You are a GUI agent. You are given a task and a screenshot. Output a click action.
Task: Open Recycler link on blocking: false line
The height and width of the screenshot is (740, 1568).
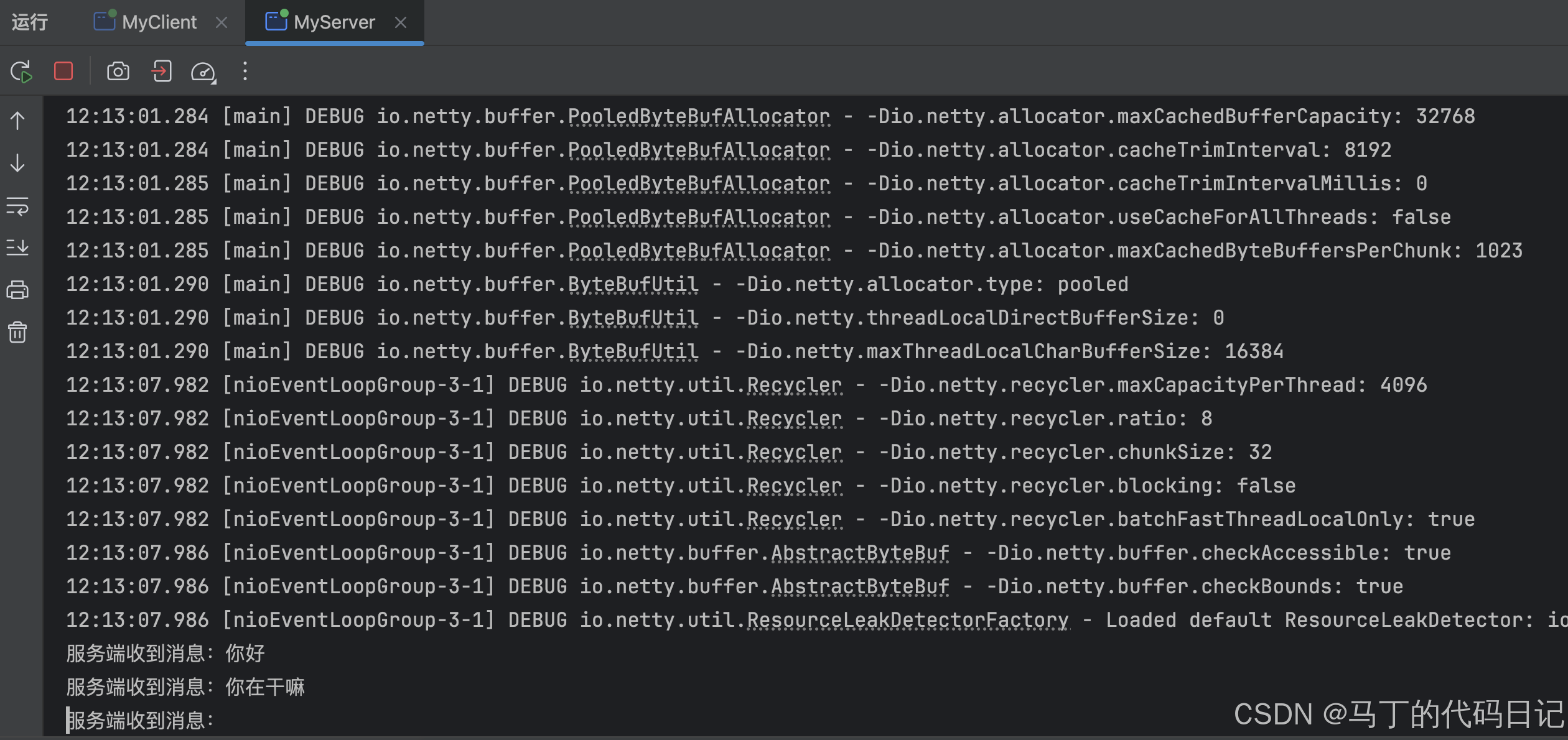(795, 486)
